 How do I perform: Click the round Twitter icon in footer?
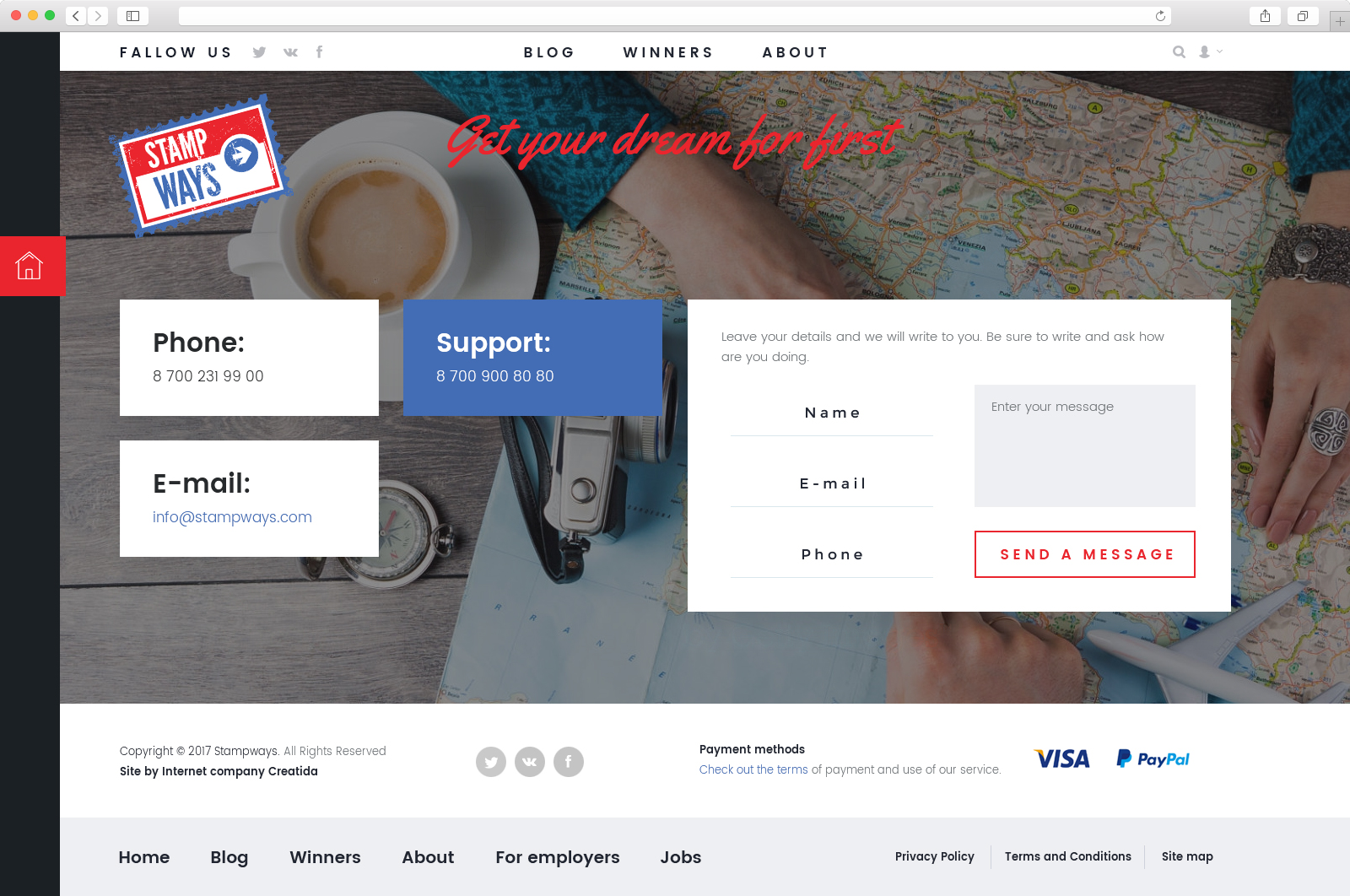(x=491, y=762)
